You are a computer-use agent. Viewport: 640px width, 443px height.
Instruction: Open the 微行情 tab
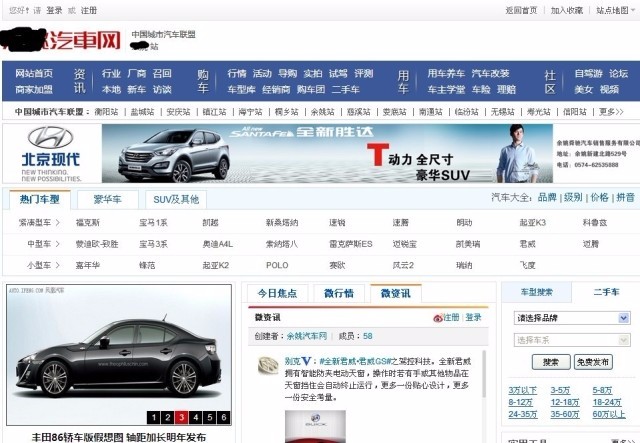pos(339,293)
